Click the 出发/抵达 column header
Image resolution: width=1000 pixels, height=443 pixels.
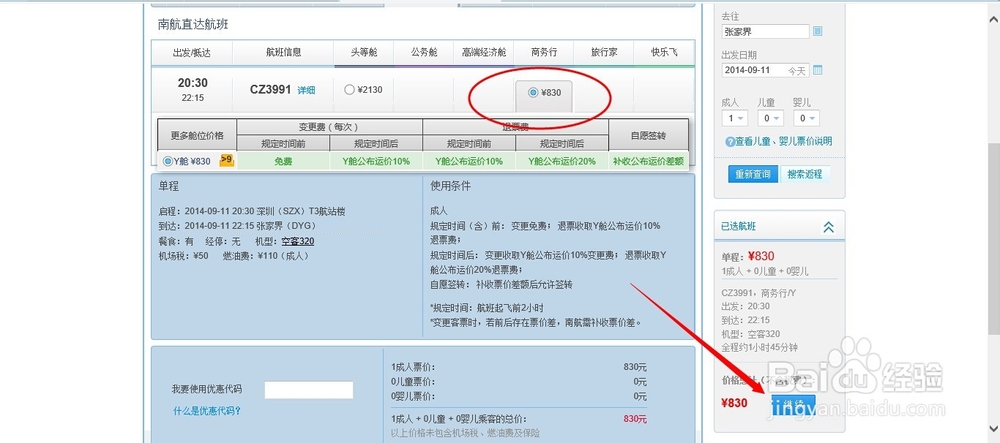pos(192,53)
